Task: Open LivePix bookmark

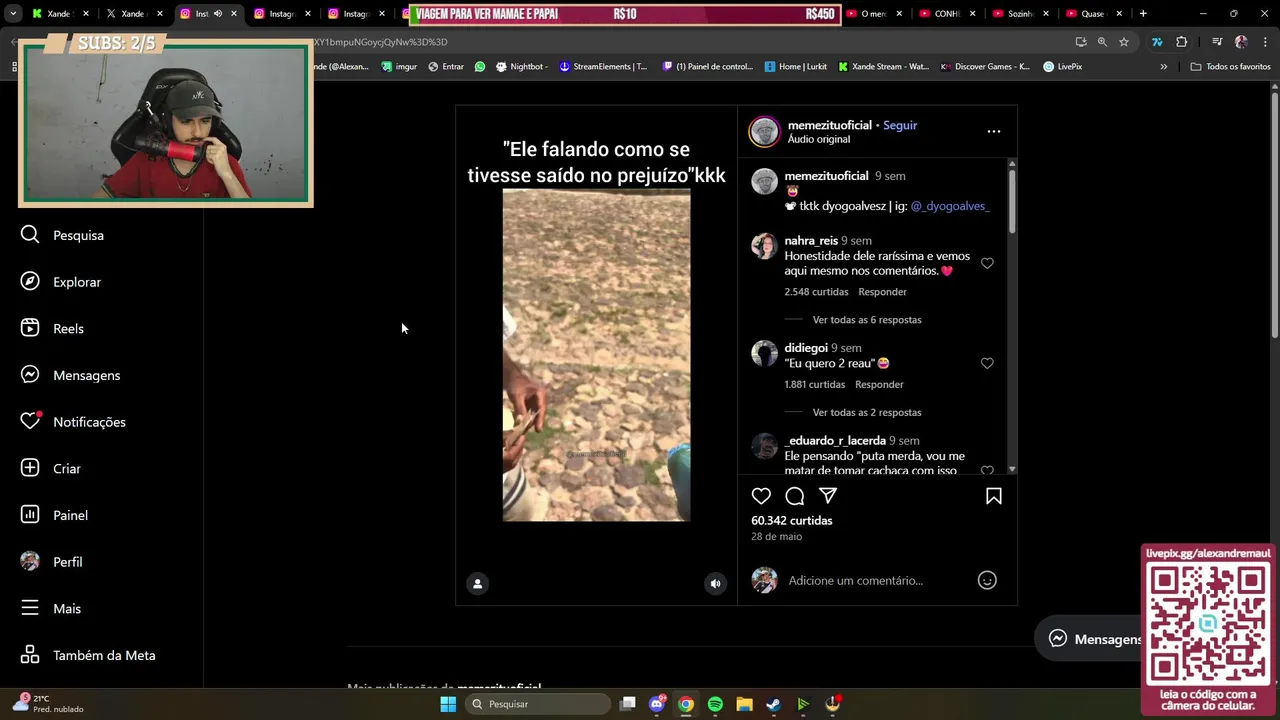Action: click(1062, 67)
